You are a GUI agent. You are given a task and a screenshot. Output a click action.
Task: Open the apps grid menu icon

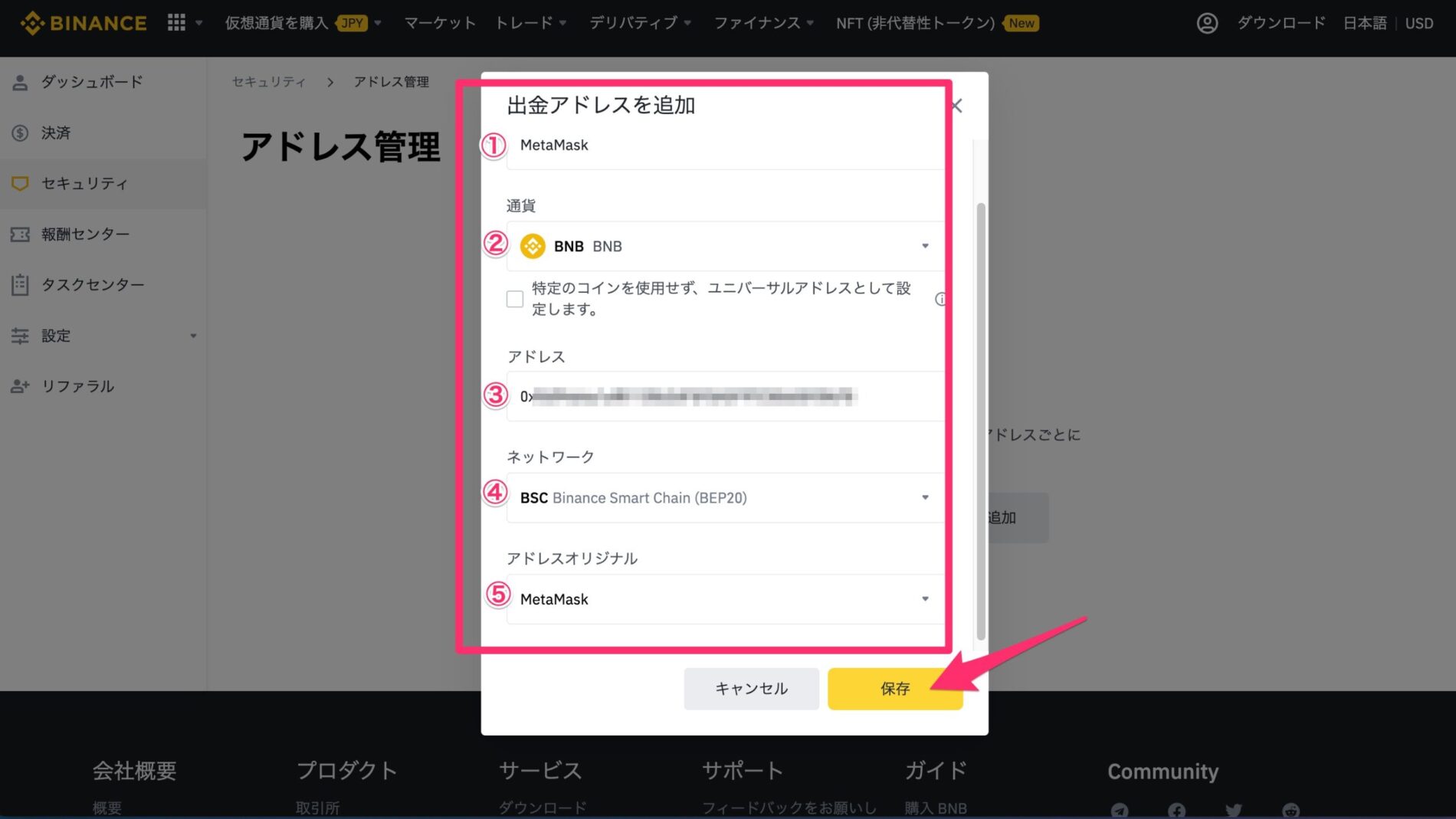(176, 23)
